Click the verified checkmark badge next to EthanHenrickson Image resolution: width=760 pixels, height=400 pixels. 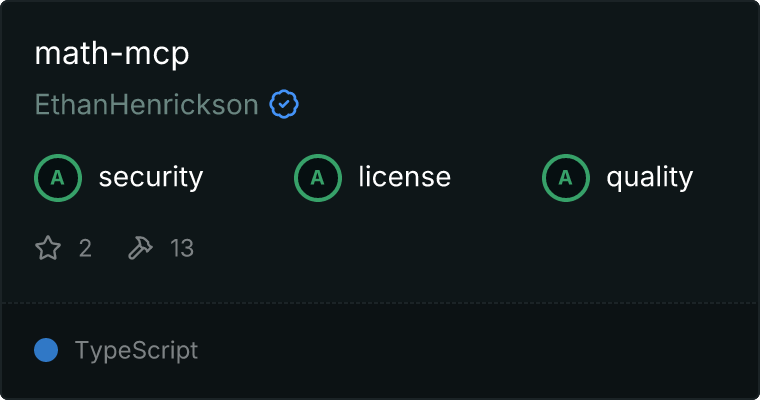point(285,104)
